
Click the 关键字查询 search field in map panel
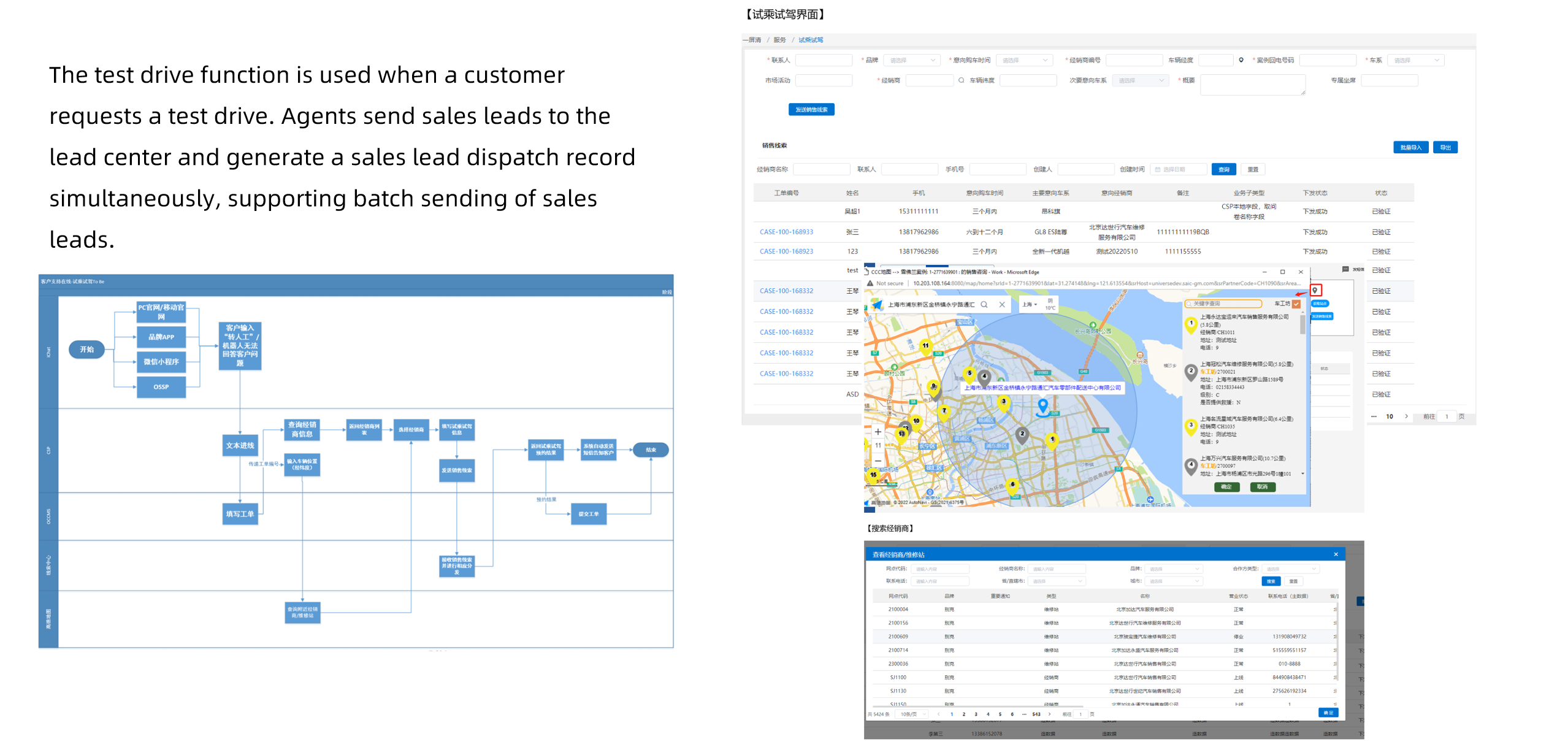(1224, 304)
